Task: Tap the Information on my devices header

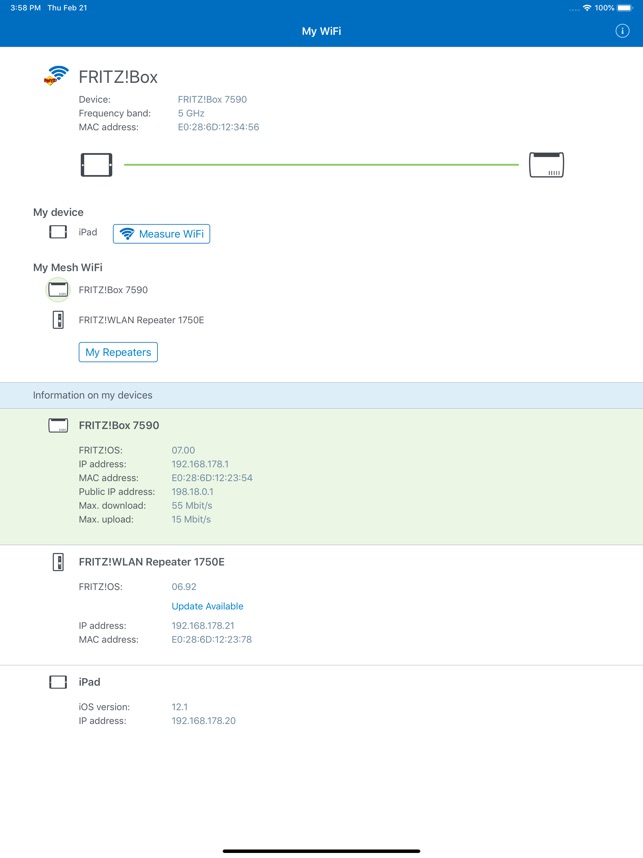Action: 321,395
